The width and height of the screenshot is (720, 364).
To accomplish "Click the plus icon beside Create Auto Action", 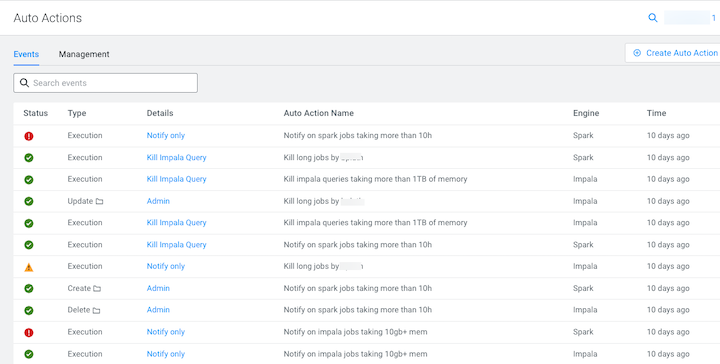I will click(x=637, y=53).
